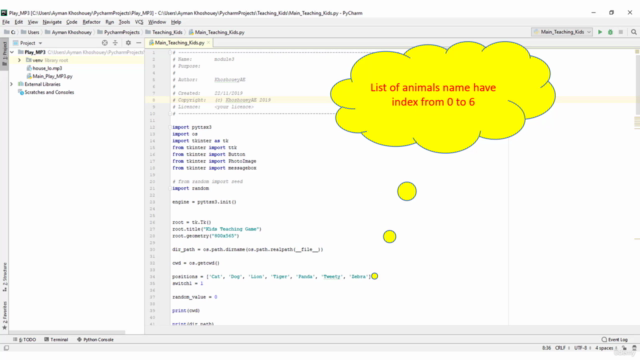The width and height of the screenshot is (640, 360).
Task: Click the venv folder label
Action: coord(38,60)
